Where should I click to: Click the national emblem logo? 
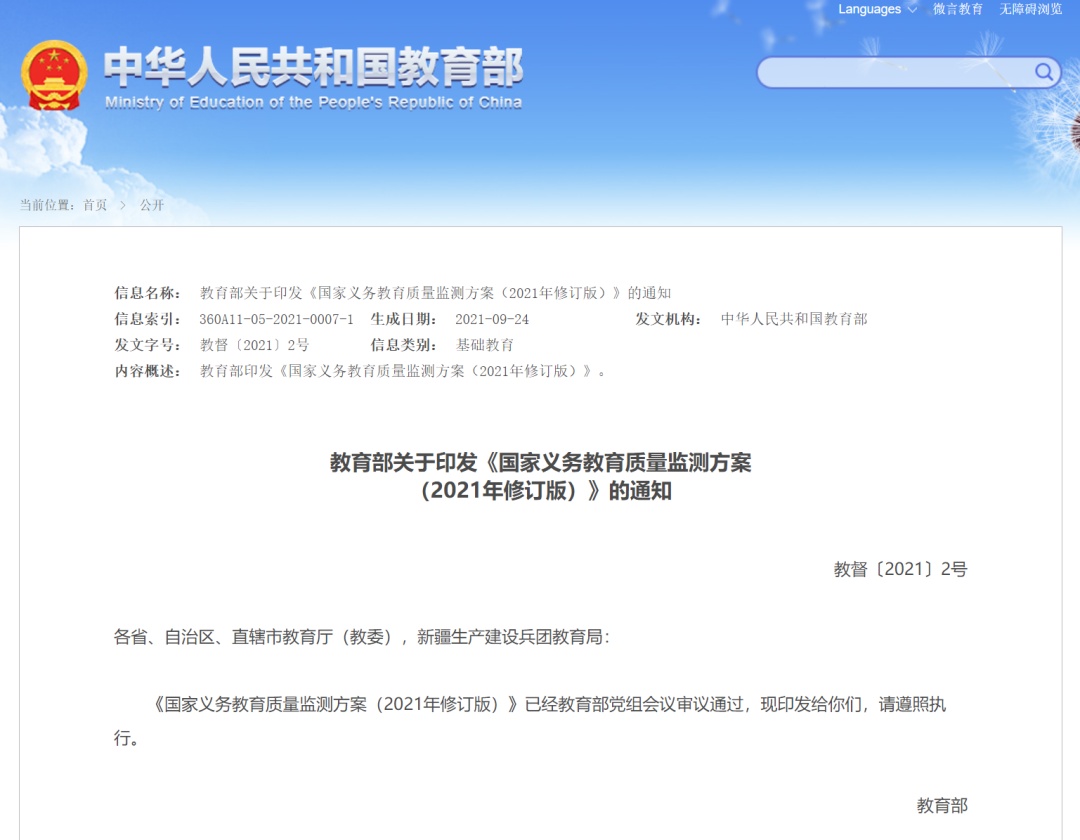tap(54, 76)
